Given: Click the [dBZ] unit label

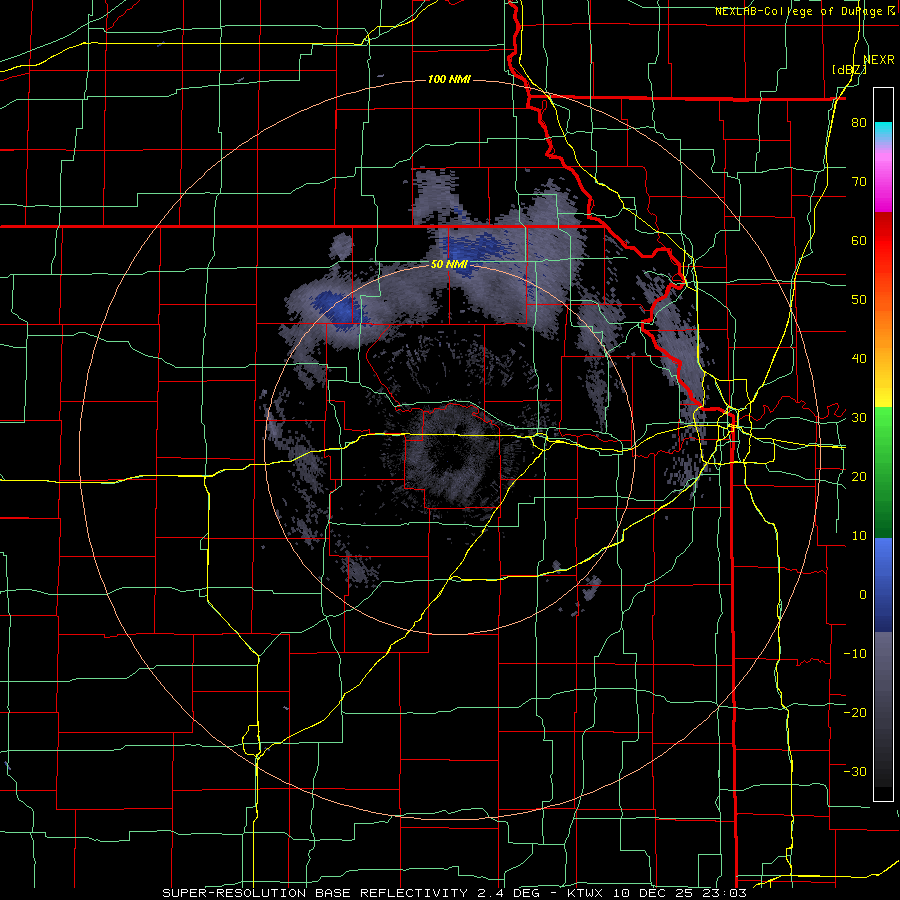Looking at the screenshot, I should pyautogui.click(x=849, y=70).
